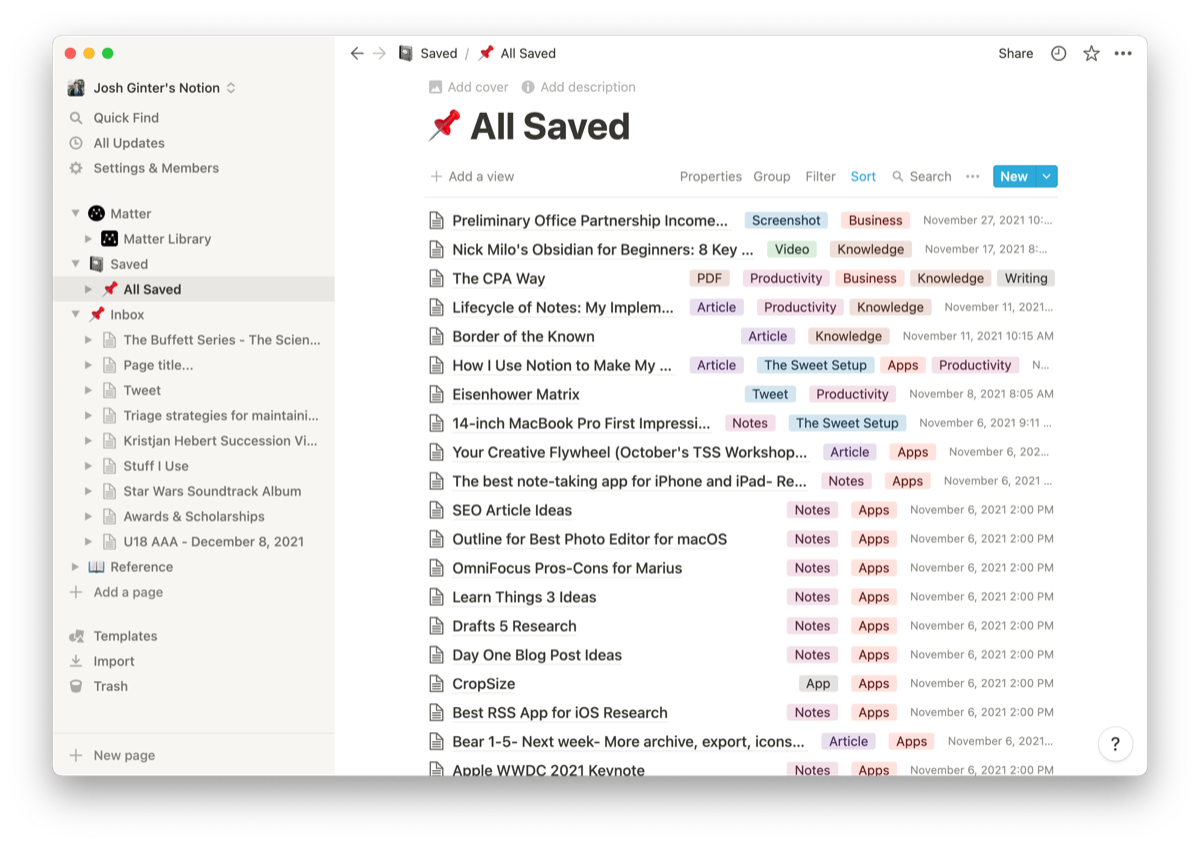Click Add a page in sidebar
Viewport: 1200px width, 845px height.
[116, 592]
